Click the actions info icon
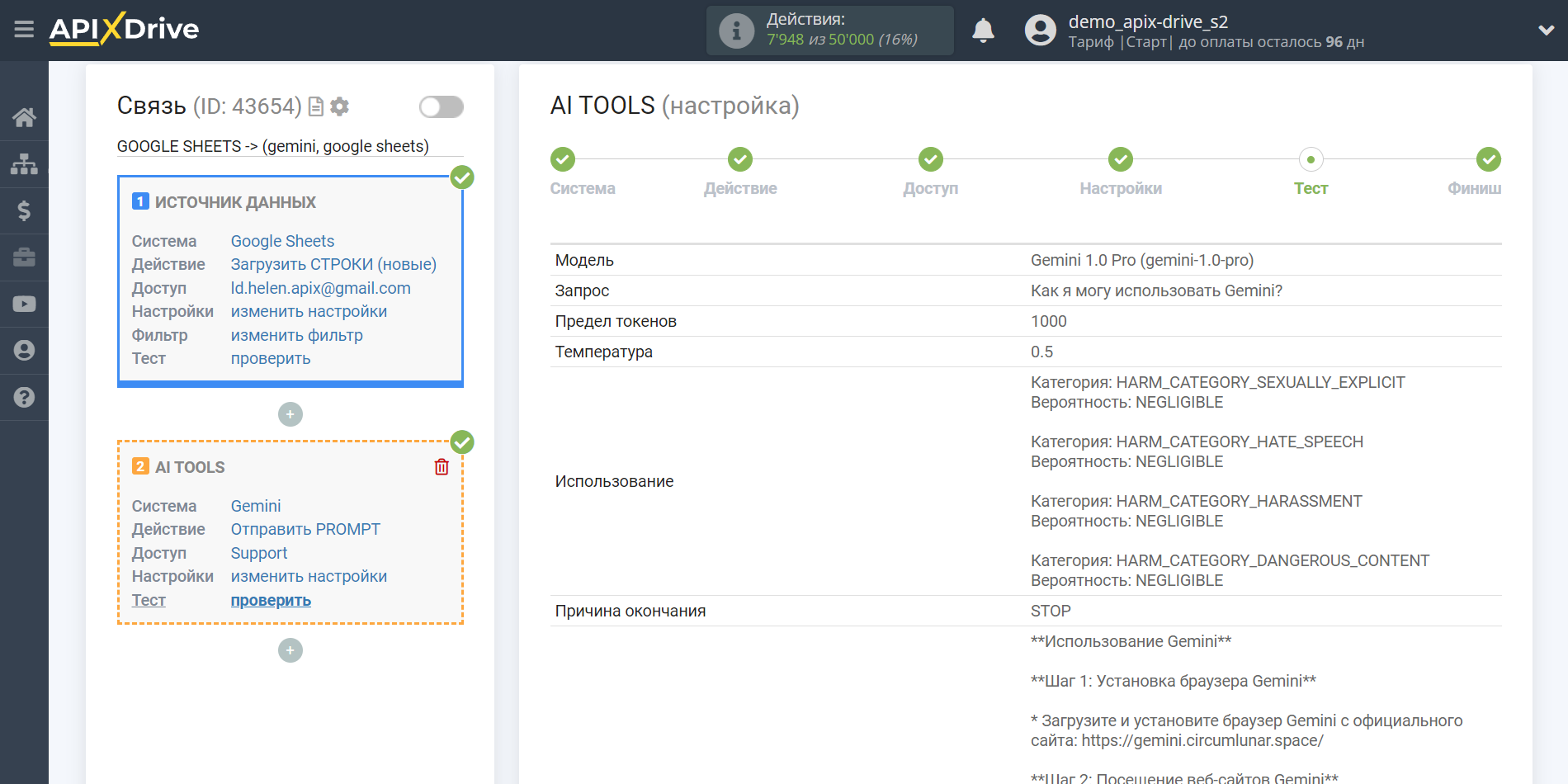This screenshot has height=784, width=1568. tap(736, 31)
